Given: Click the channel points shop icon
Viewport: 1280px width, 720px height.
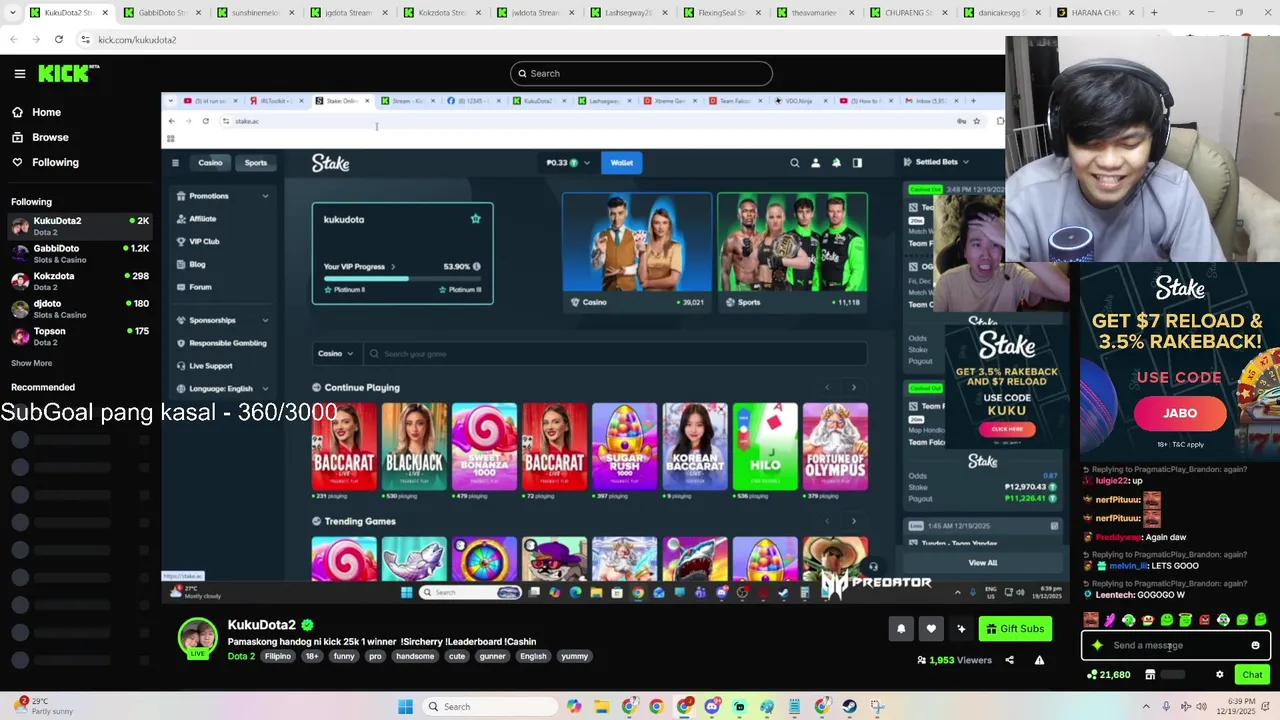Looking at the screenshot, I should pos(1150,675).
